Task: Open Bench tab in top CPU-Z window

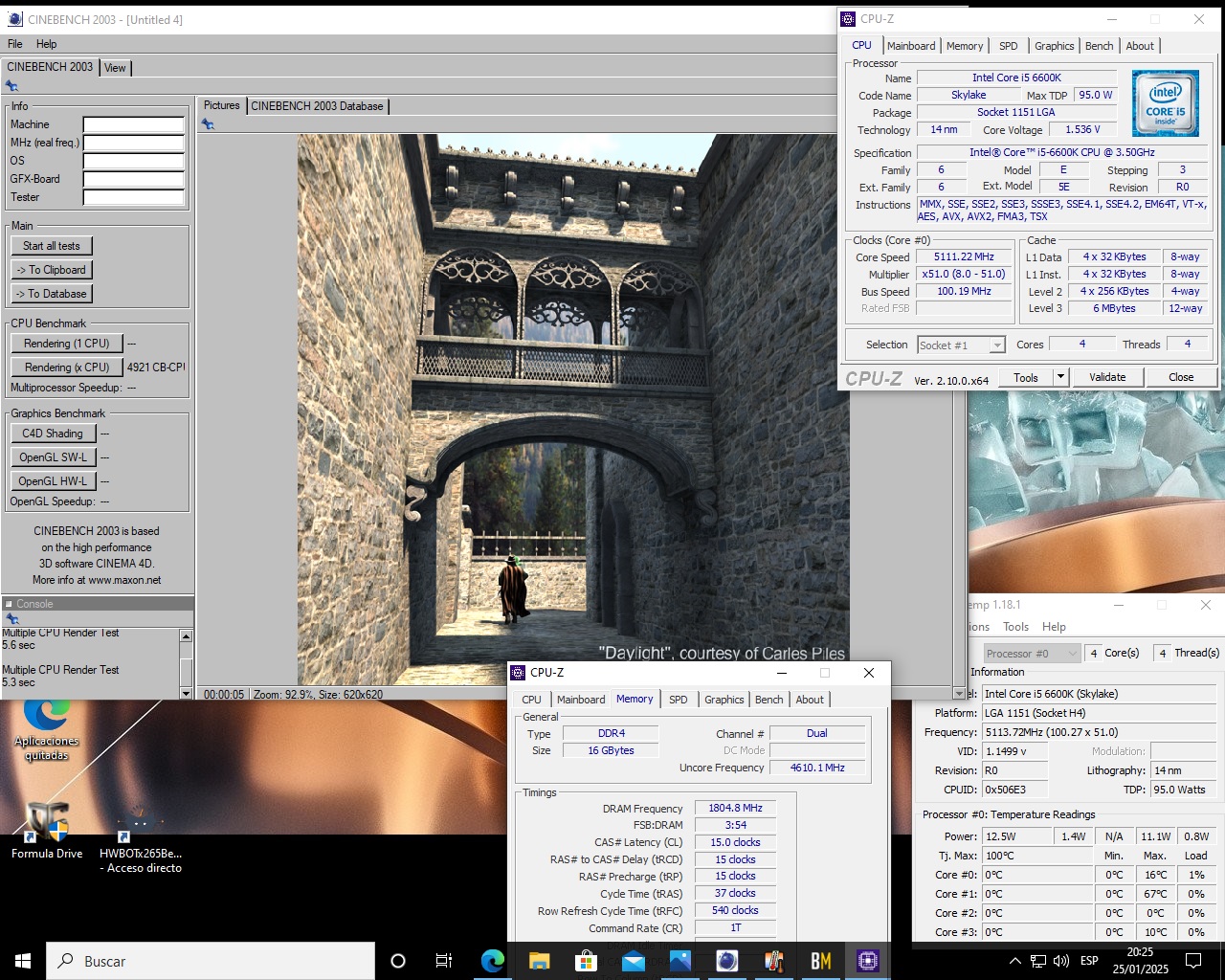Action: coord(1099,46)
